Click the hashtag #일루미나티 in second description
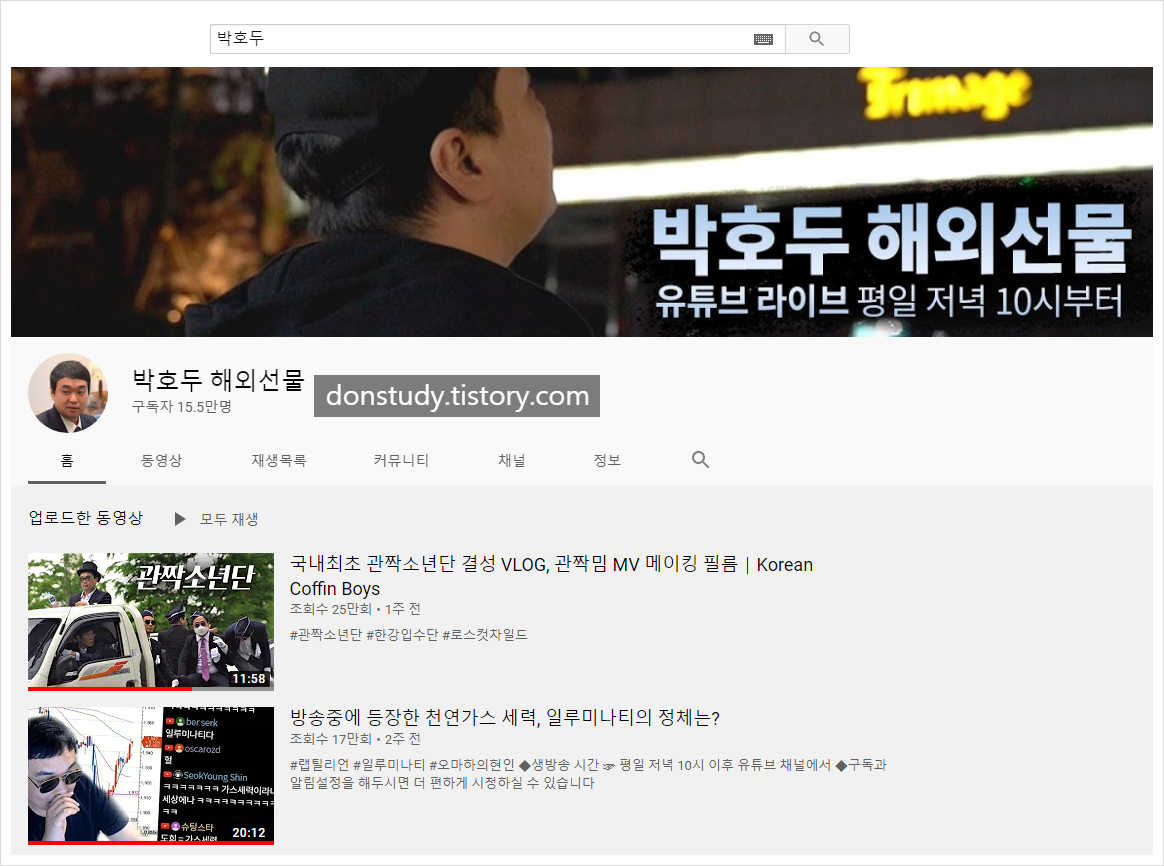1164x866 pixels. click(x=389, y=765)
